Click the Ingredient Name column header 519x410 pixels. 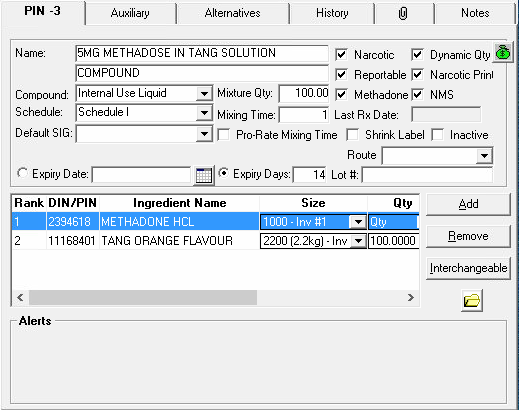tap(180, 203)
